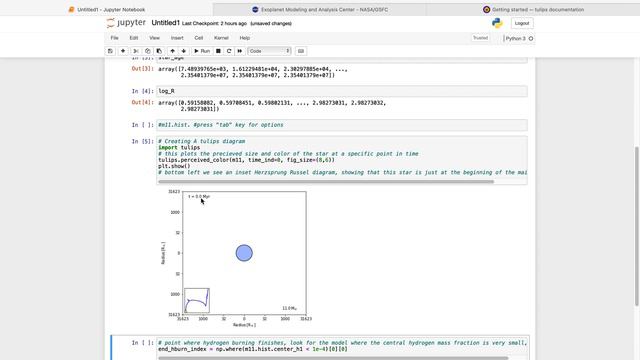Restart kernel and run all cells icon

(x=240, y=51)
